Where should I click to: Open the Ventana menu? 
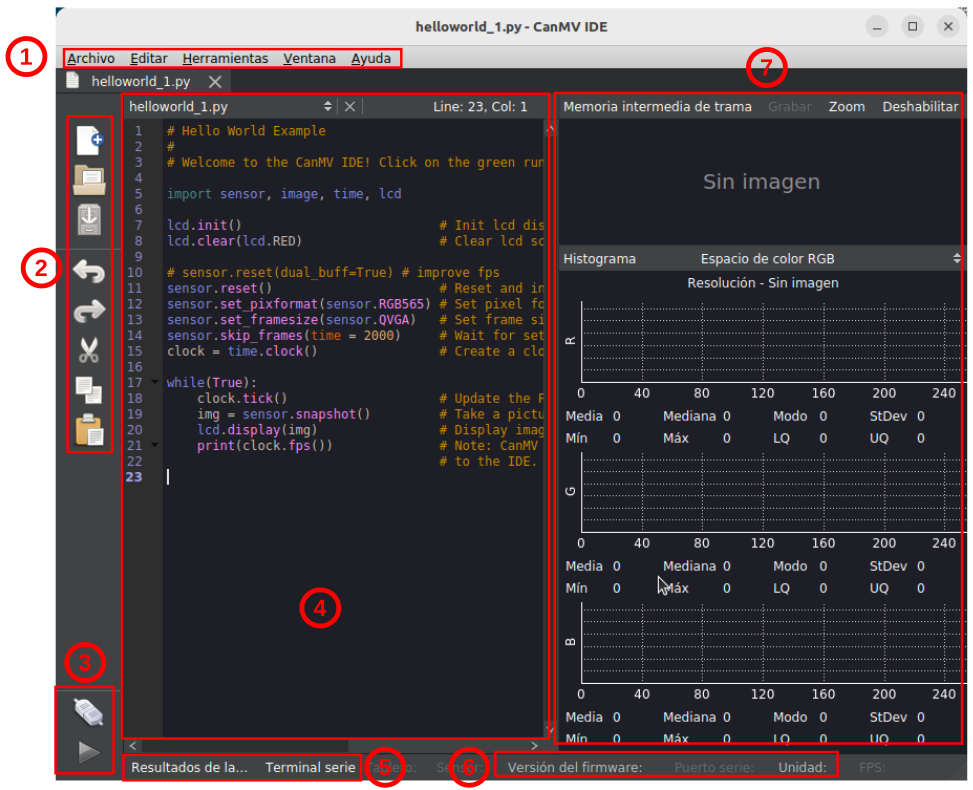pyautogui.click(x=310, y=58)
